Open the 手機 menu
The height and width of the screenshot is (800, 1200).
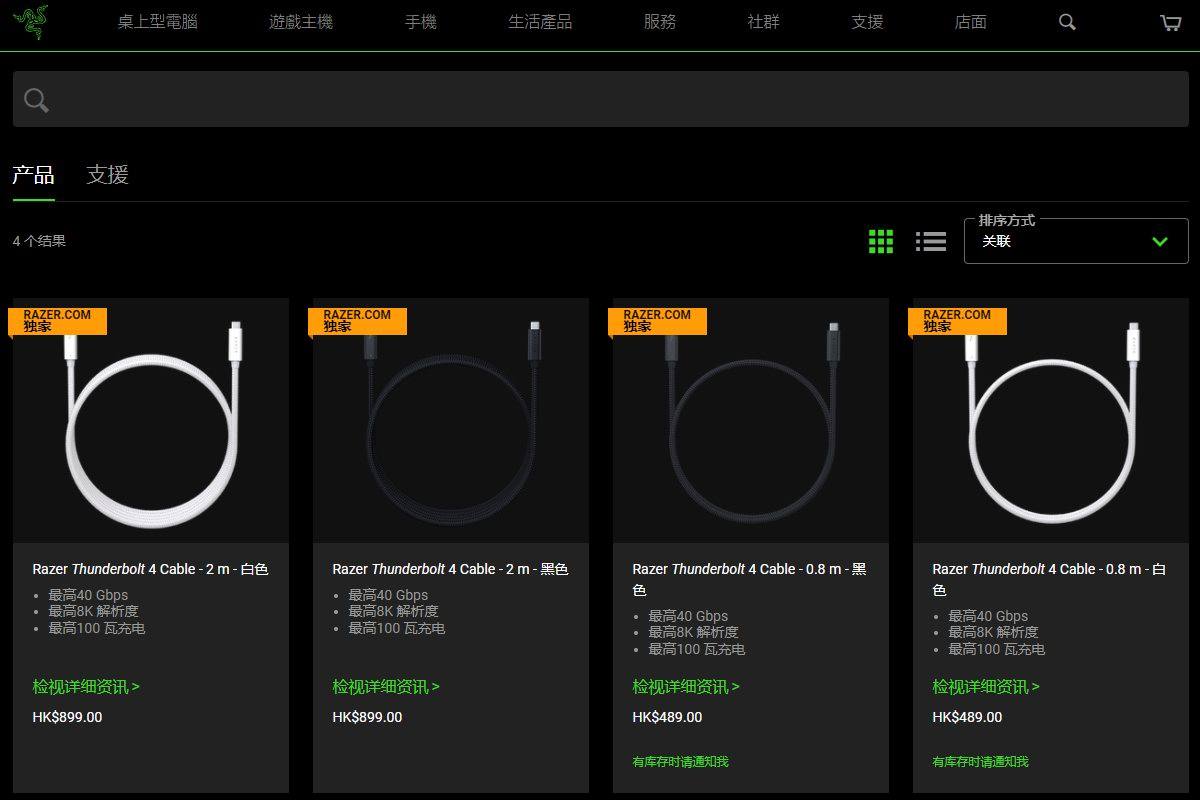pos(421,22)
